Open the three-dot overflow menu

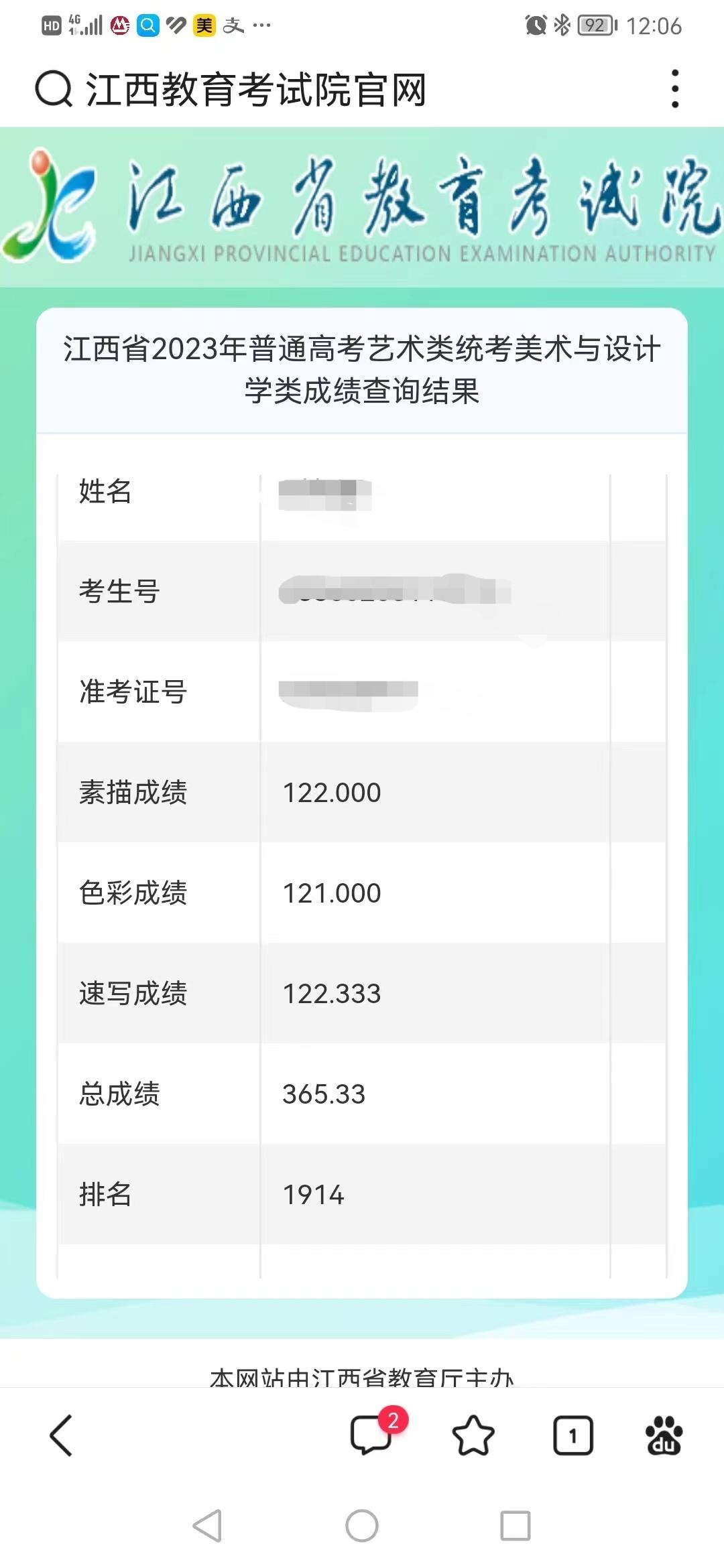pos(675,88)
